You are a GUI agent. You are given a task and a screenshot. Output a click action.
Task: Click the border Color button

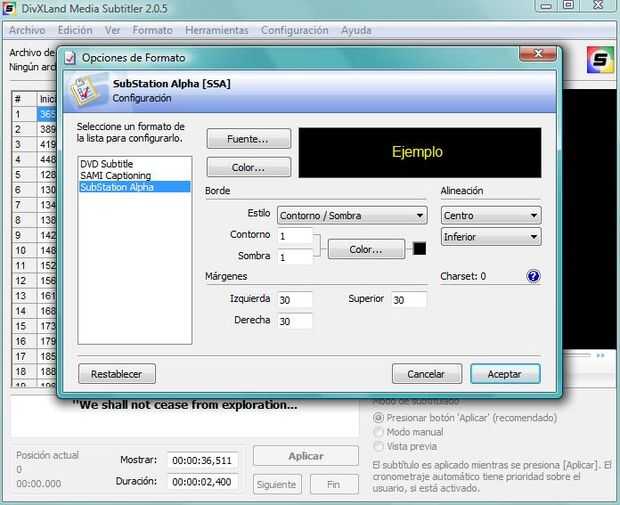click(x=366, y=250)
